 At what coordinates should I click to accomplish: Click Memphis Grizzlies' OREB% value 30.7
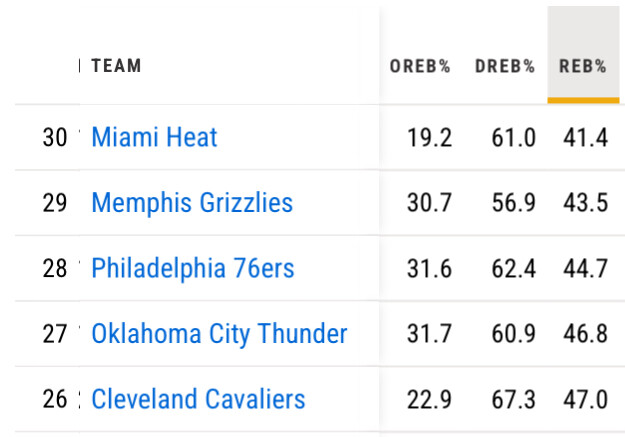tap(430, 203)
